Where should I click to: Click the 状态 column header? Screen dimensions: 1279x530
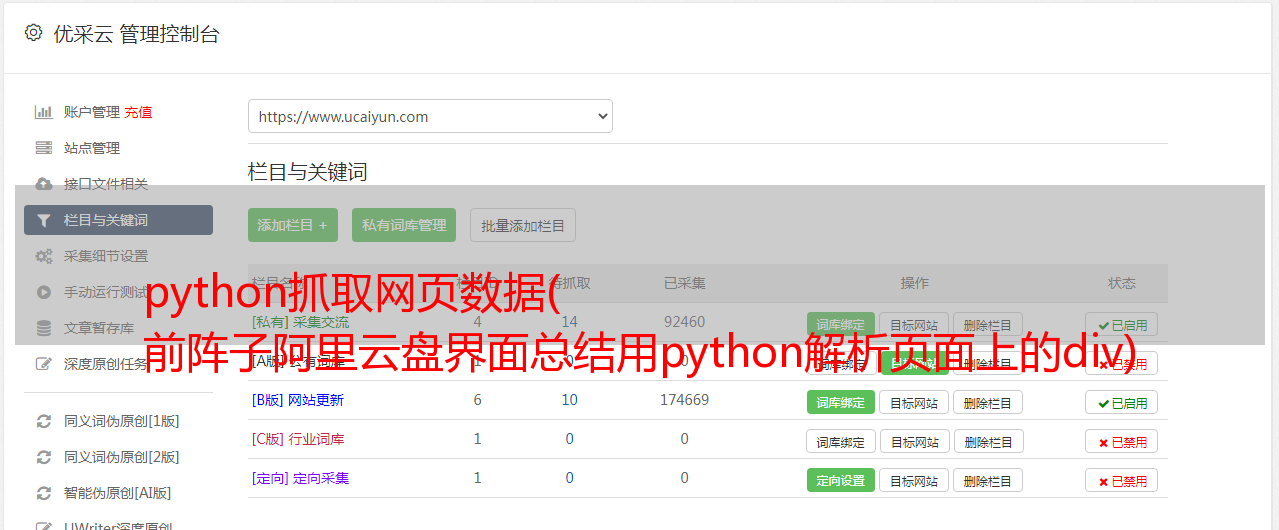click(x=1122, y=283)
